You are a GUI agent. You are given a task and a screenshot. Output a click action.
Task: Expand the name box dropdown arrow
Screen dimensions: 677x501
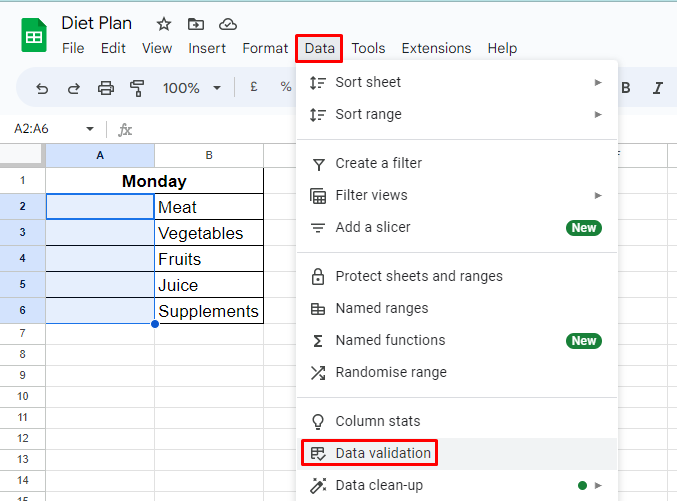tap(90, 129)
